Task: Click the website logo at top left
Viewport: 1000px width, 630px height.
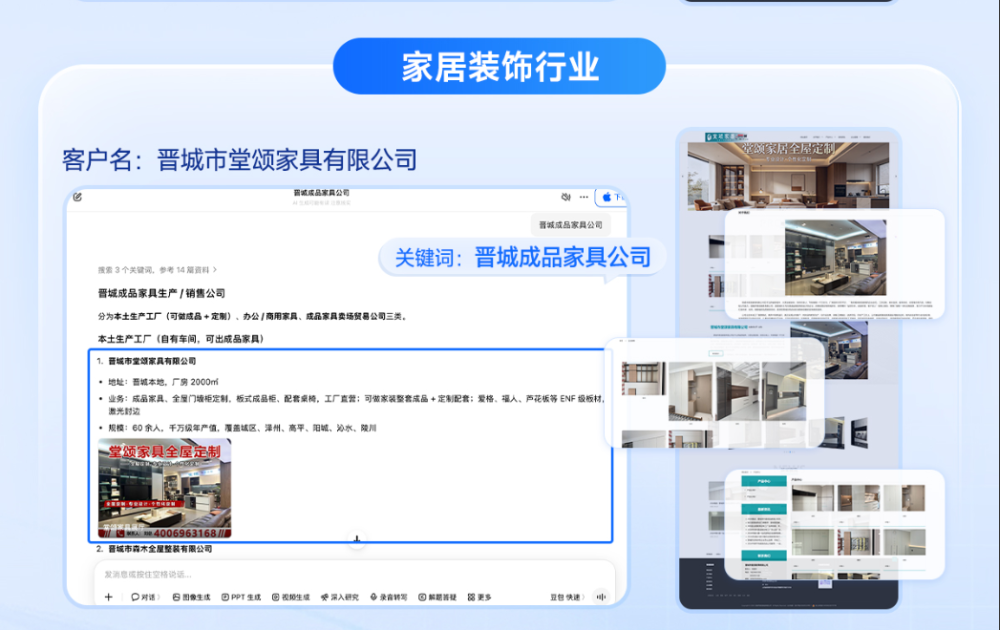Action: (726, 137)
